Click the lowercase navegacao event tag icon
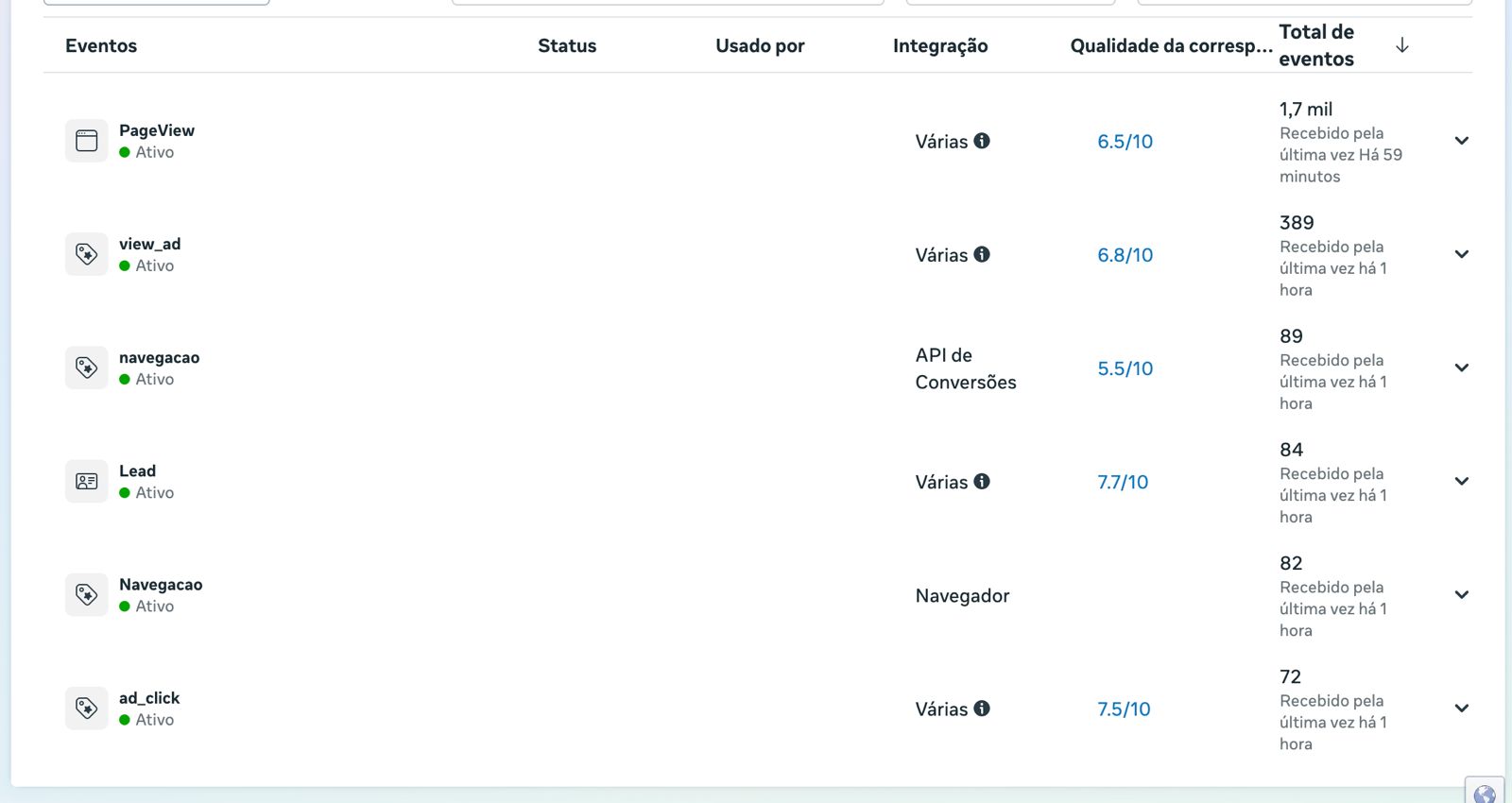 pos(86,367)
